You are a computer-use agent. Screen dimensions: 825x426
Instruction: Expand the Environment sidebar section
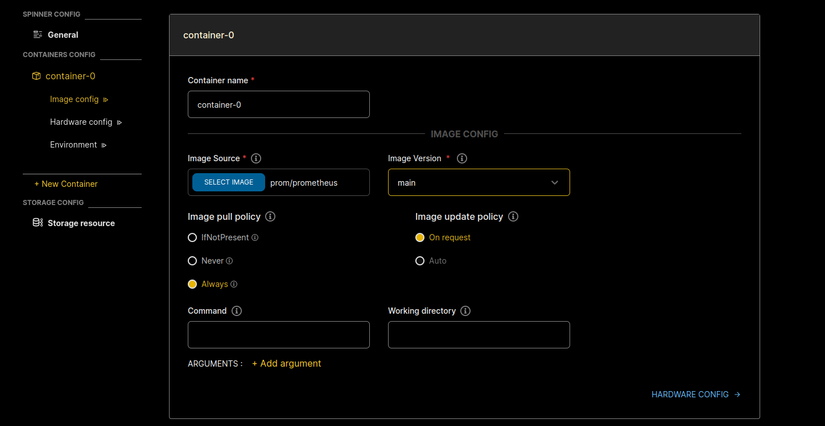[x=78, y=145]
